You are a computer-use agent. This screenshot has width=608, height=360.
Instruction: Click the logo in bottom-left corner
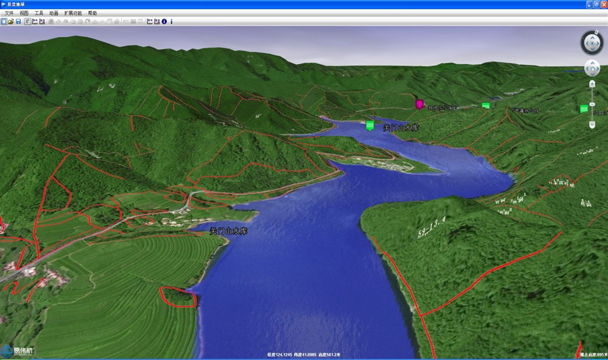(17, 351)
